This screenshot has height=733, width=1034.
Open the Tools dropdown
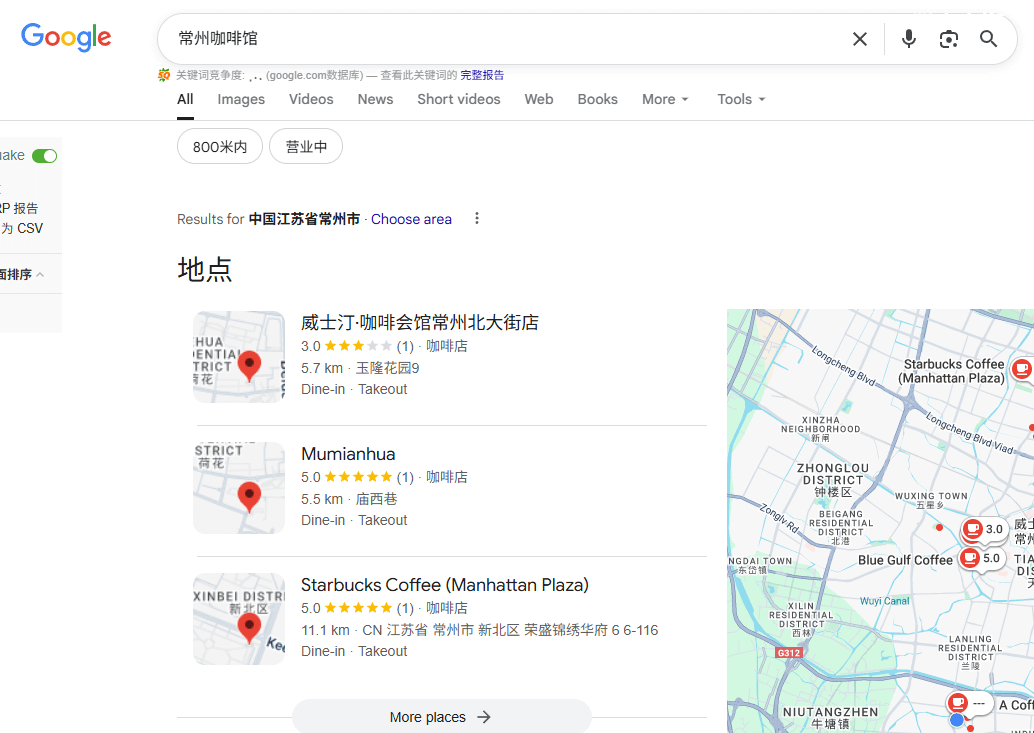click(x=741, y=99)
